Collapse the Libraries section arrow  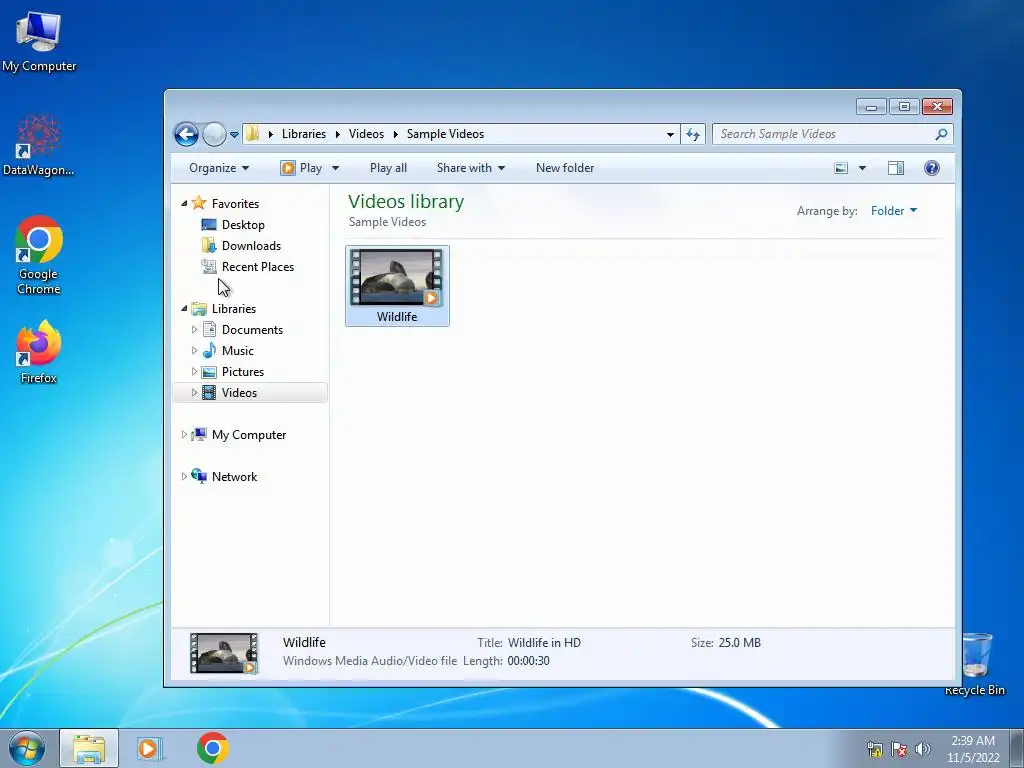(184, 308)
